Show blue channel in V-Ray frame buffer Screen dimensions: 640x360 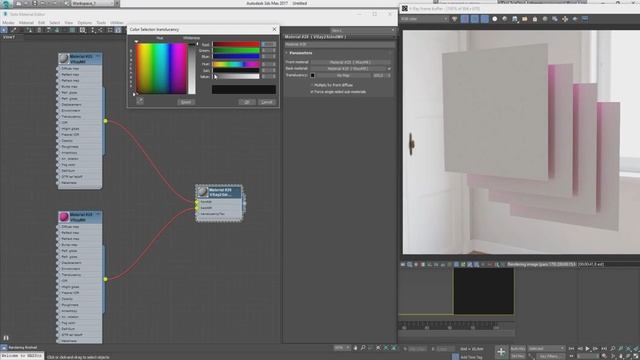coord(484,19)
